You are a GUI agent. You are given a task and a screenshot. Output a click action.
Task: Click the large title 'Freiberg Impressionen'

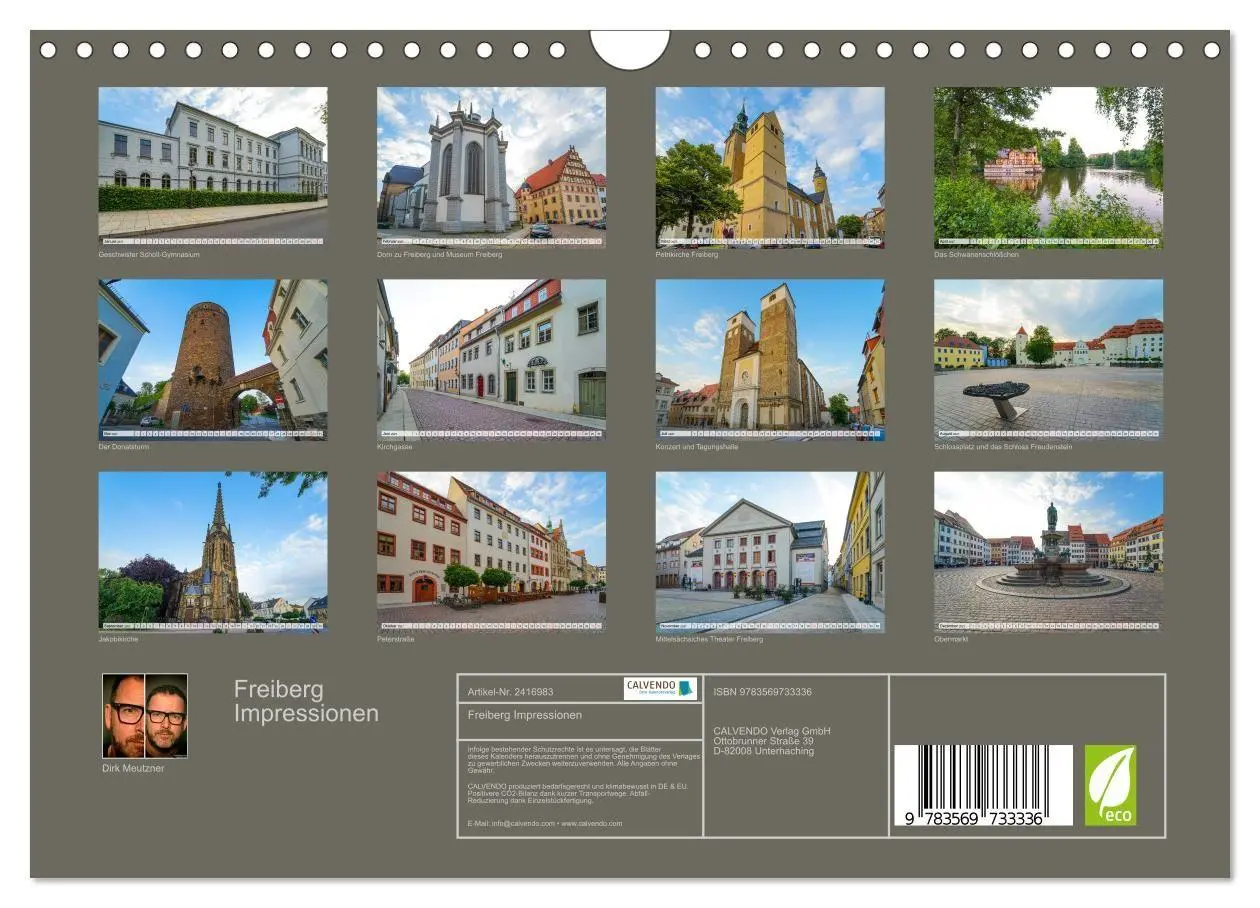[306, 701]
